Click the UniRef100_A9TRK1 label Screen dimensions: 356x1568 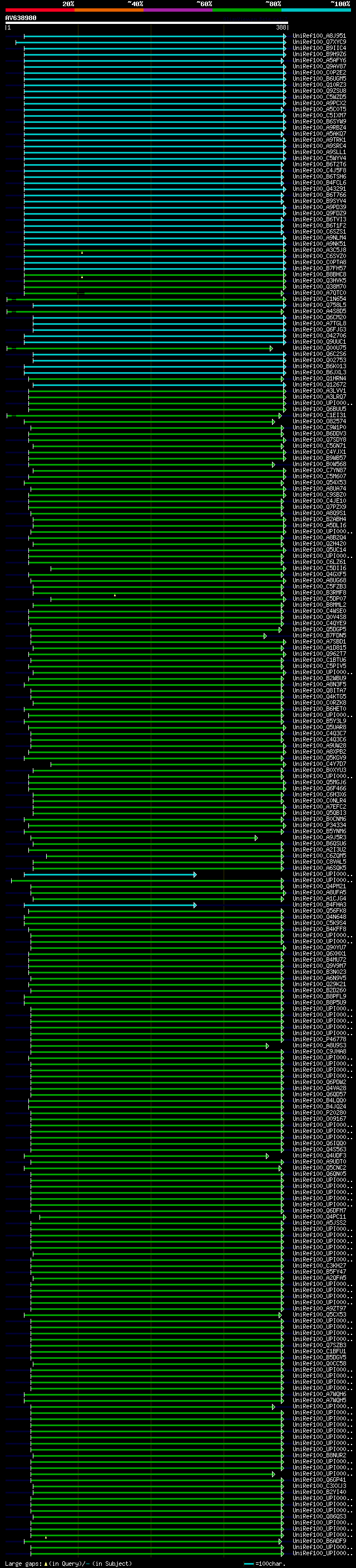[x=319, y=140]
